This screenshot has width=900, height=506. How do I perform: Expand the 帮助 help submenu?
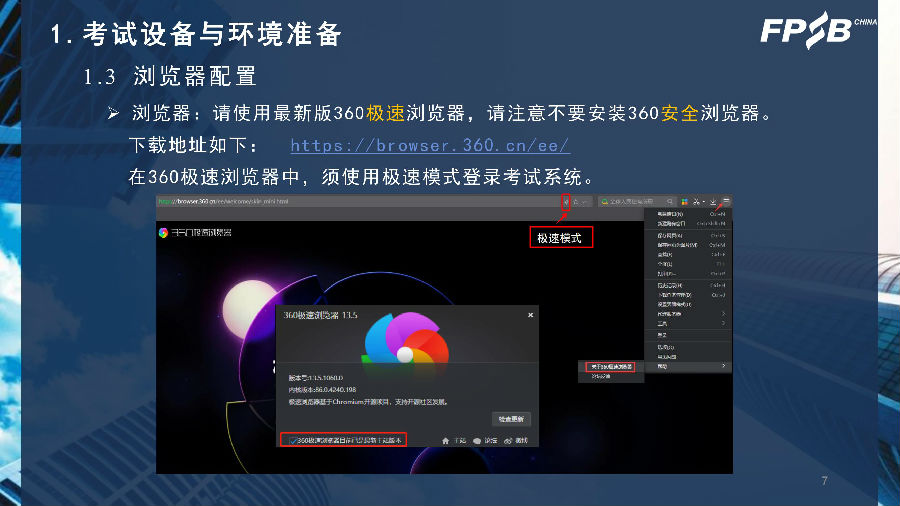(x=688, y=366)
